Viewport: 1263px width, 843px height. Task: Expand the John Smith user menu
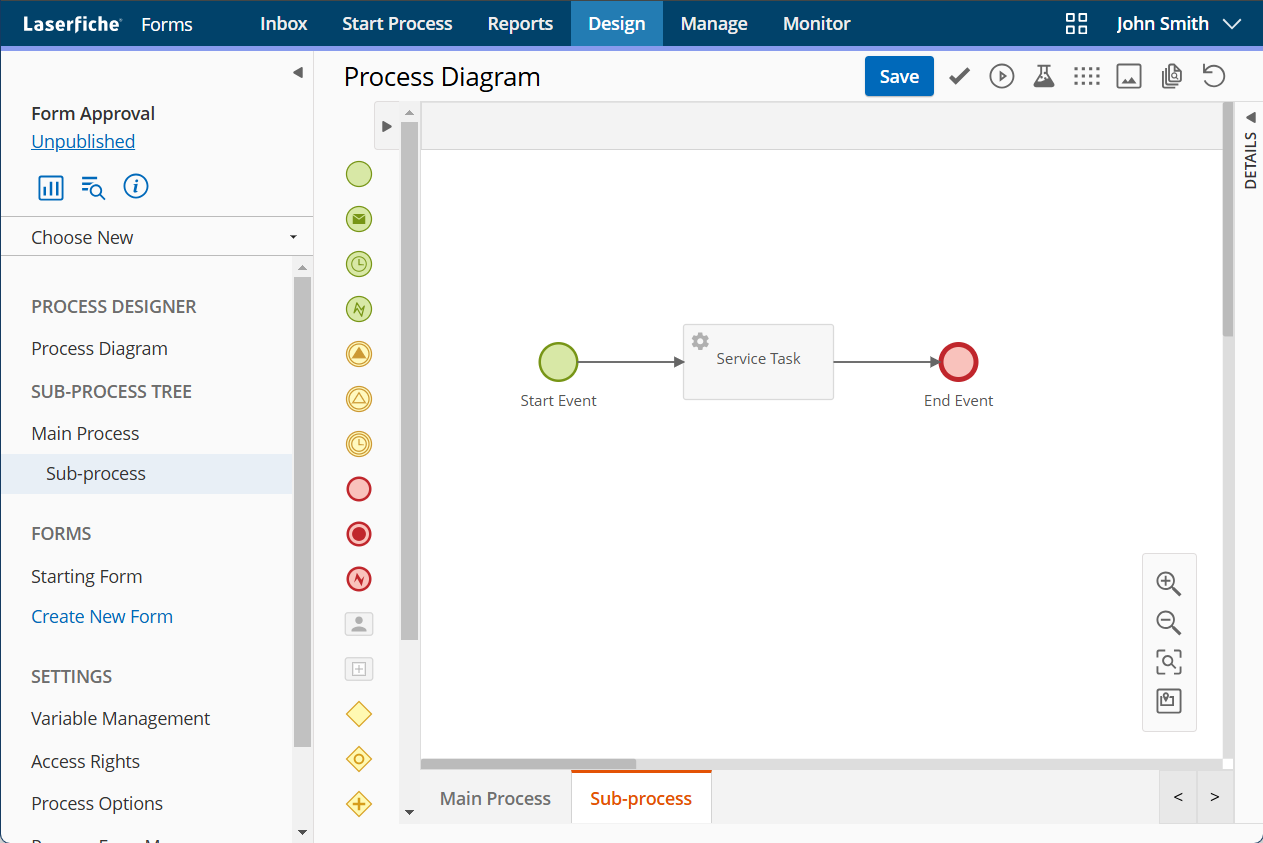click(x=1178, y=24)
